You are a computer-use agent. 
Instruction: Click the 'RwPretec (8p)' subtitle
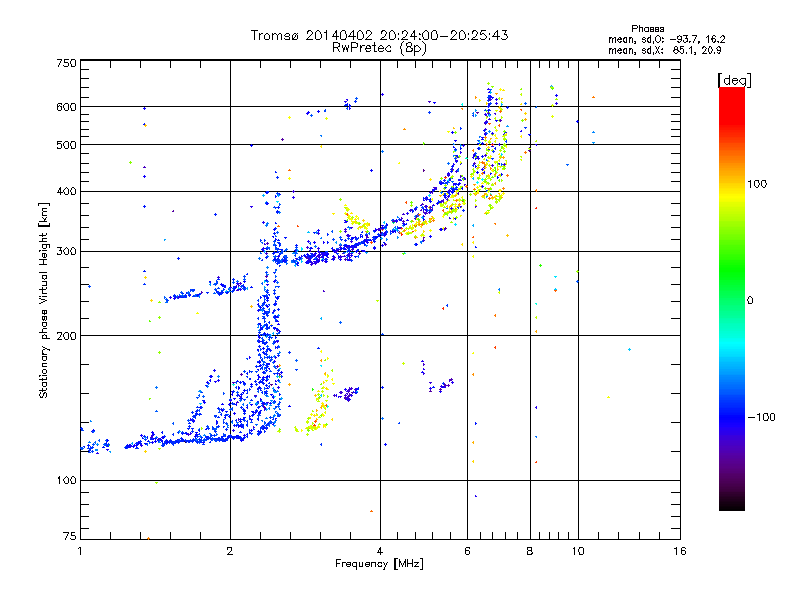379,48
